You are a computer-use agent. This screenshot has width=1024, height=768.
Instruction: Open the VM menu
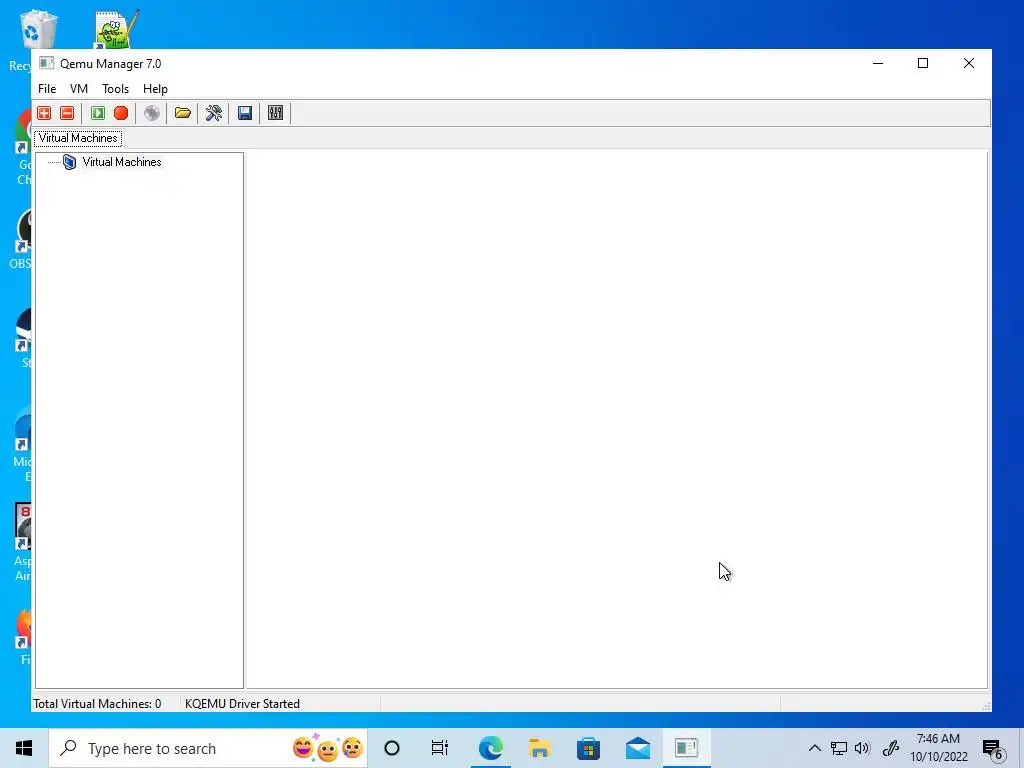79,89
